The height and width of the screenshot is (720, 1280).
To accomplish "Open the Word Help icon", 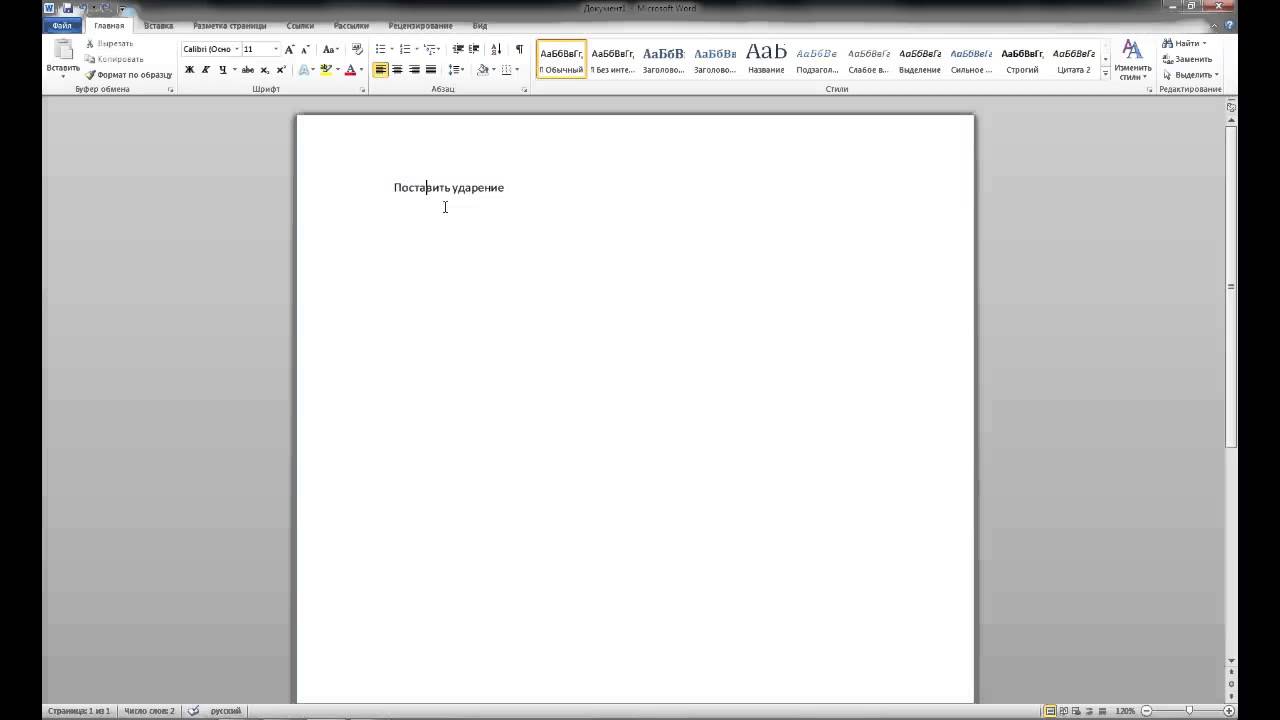I will pyautogui.click(x=1229, y=25).
